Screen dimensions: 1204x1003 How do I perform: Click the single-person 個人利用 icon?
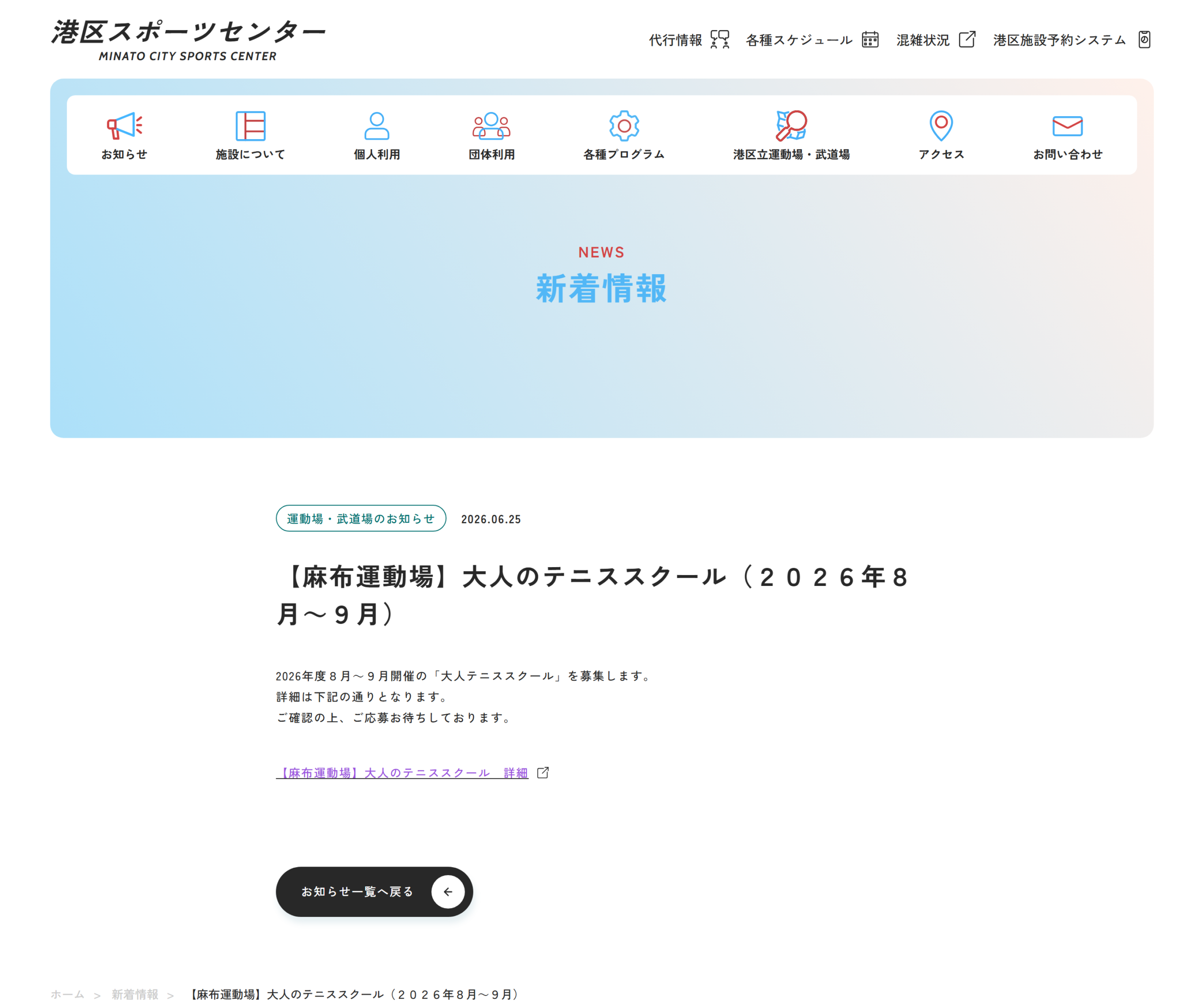tap(377, 126)
